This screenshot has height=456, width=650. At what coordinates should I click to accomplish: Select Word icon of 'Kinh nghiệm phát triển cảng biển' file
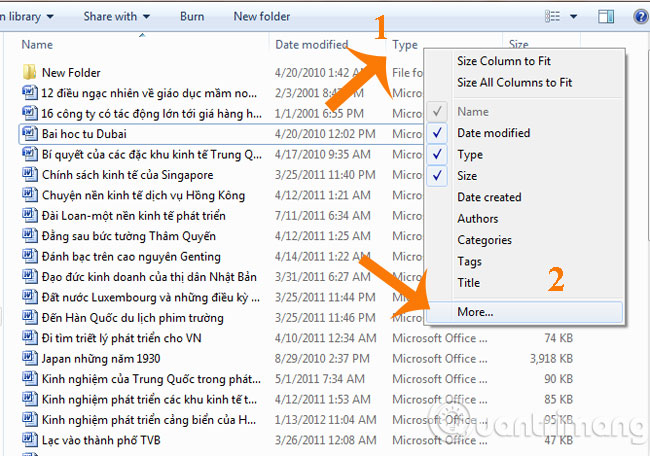coord(29,419)
